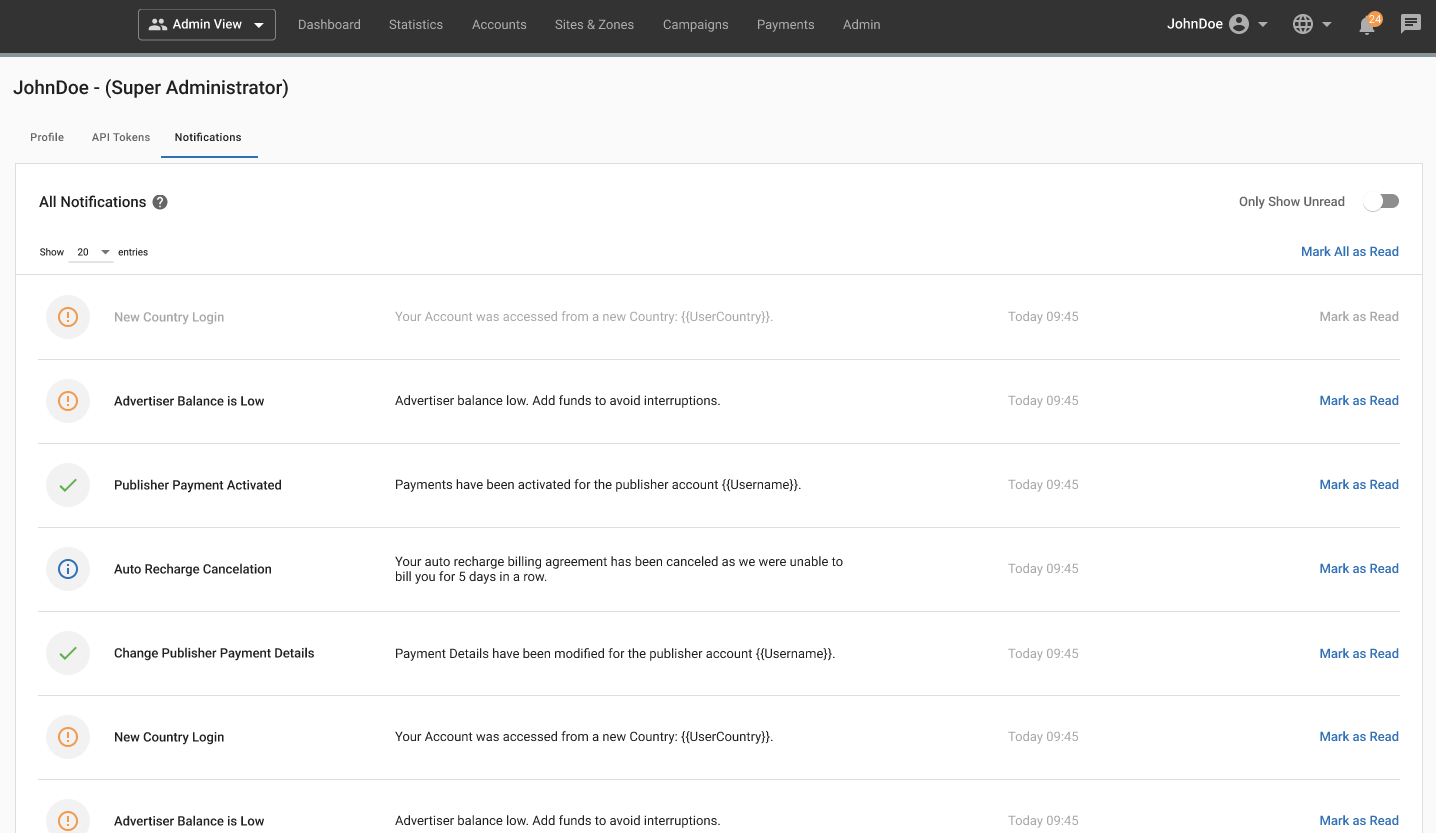
Task: Click the warning icon for greyed New Country Login
Action: tap(68, 317)
